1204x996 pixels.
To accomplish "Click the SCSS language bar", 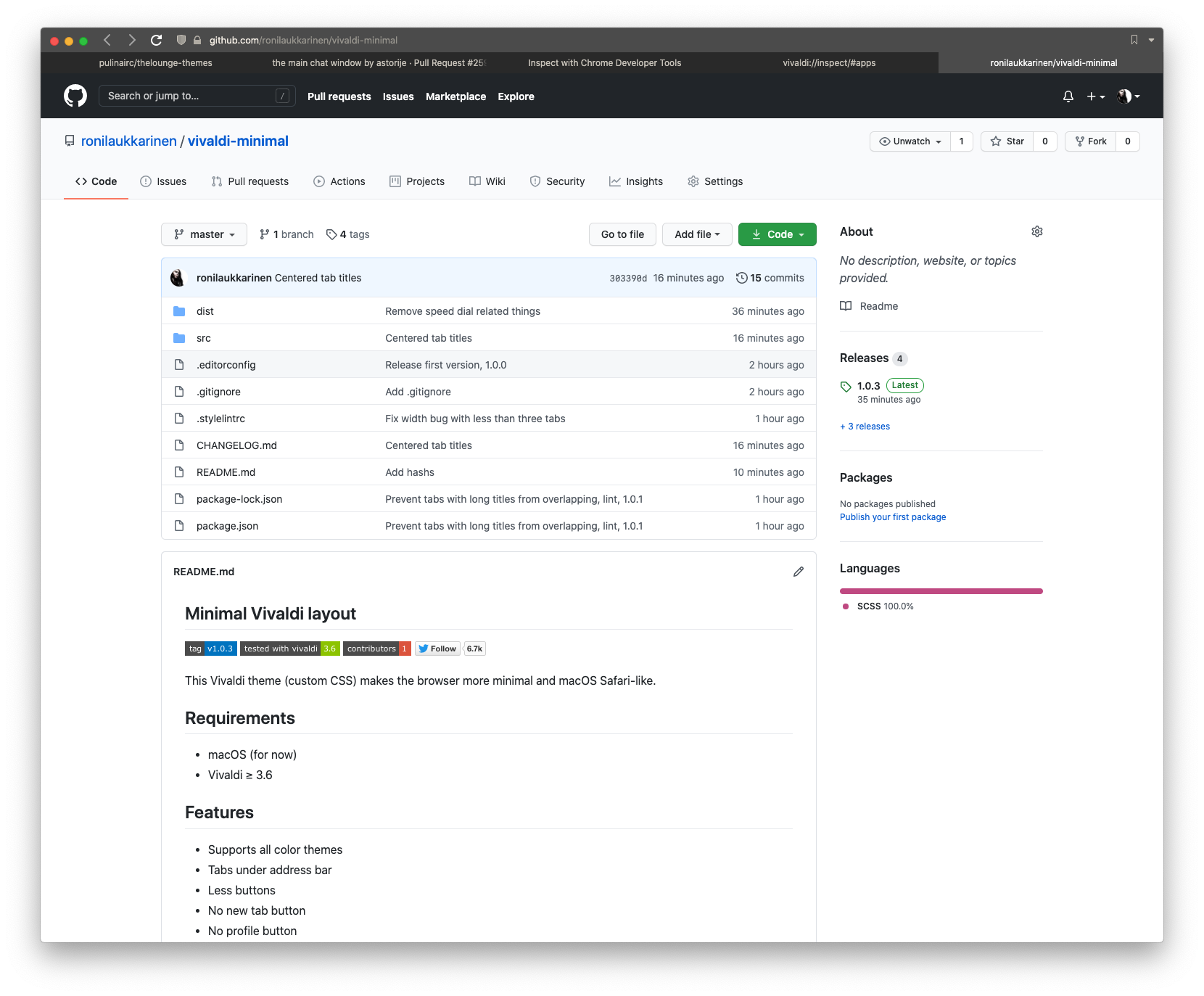I will pyautogui.click(x=941, y=591).
